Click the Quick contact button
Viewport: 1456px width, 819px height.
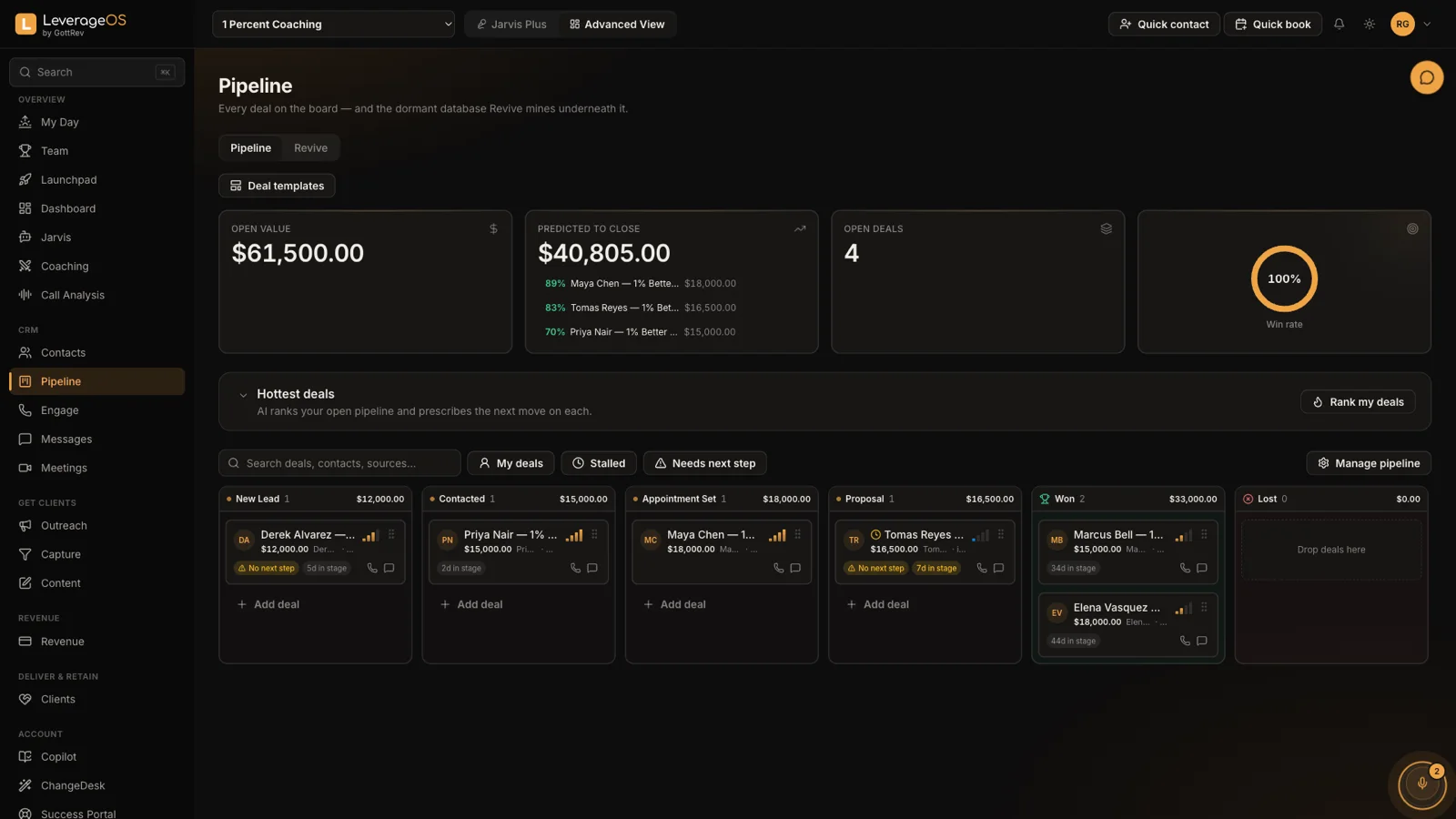click(1164, 24)
